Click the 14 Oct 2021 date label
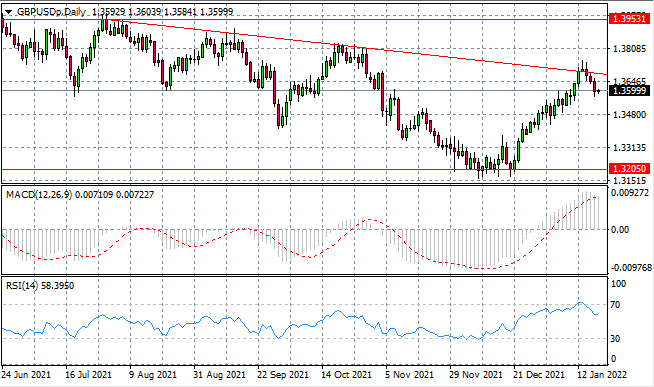This screenshot has width=654, height=387. [347, 374]
